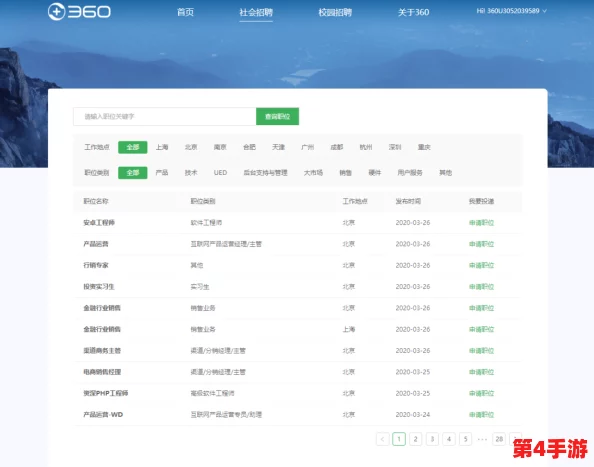
Task: Click the 2020-03-24 publish date cell
Action: point(413,415)
